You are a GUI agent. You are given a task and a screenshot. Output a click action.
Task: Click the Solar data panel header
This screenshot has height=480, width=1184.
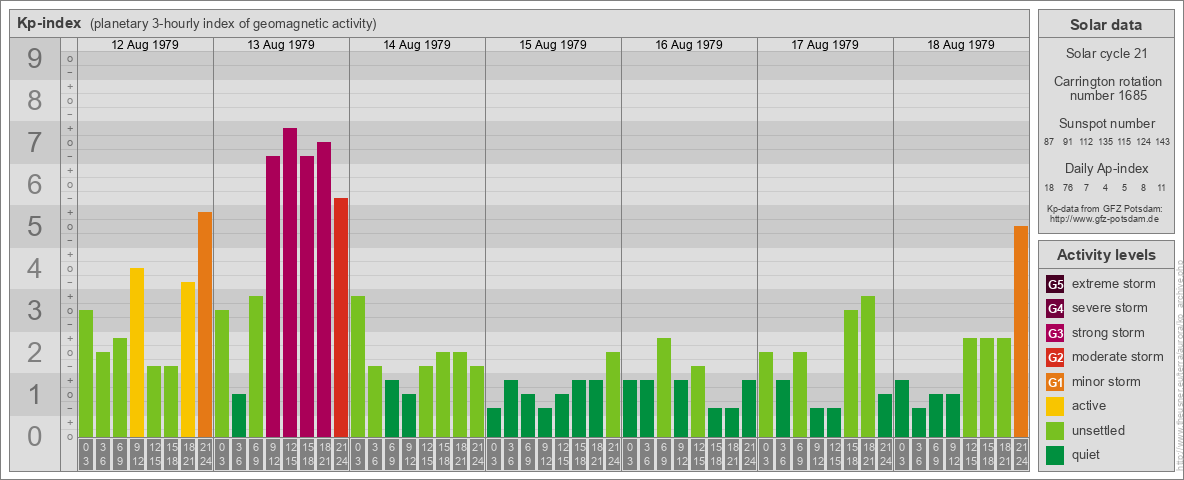pos(1106,25)
